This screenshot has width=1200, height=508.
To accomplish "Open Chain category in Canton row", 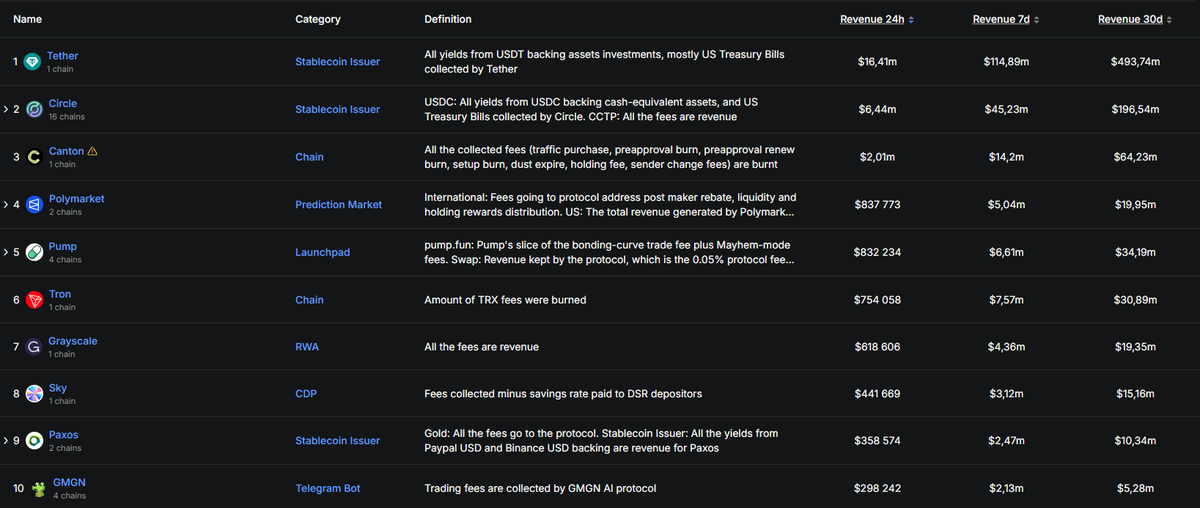I will click(x=309, y=157).
